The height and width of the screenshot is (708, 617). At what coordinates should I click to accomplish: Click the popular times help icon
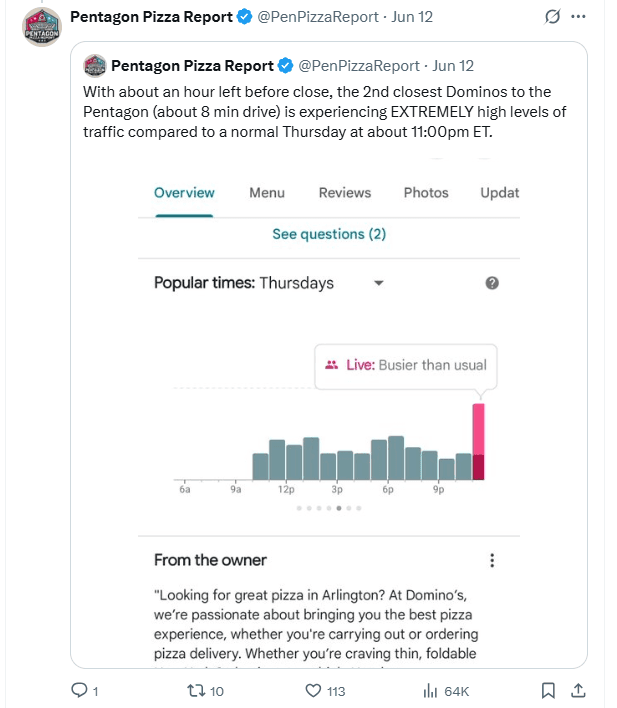click(x=492, y=283)
